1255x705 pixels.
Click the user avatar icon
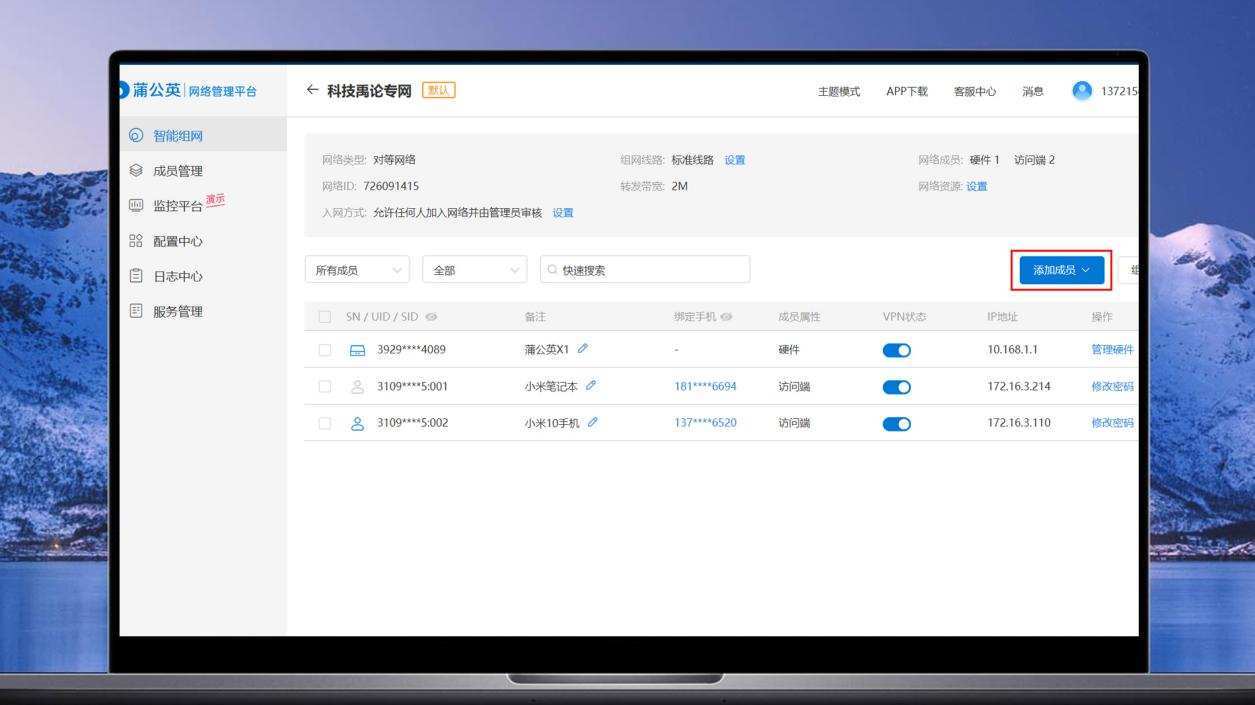(x=1082, y=91)
